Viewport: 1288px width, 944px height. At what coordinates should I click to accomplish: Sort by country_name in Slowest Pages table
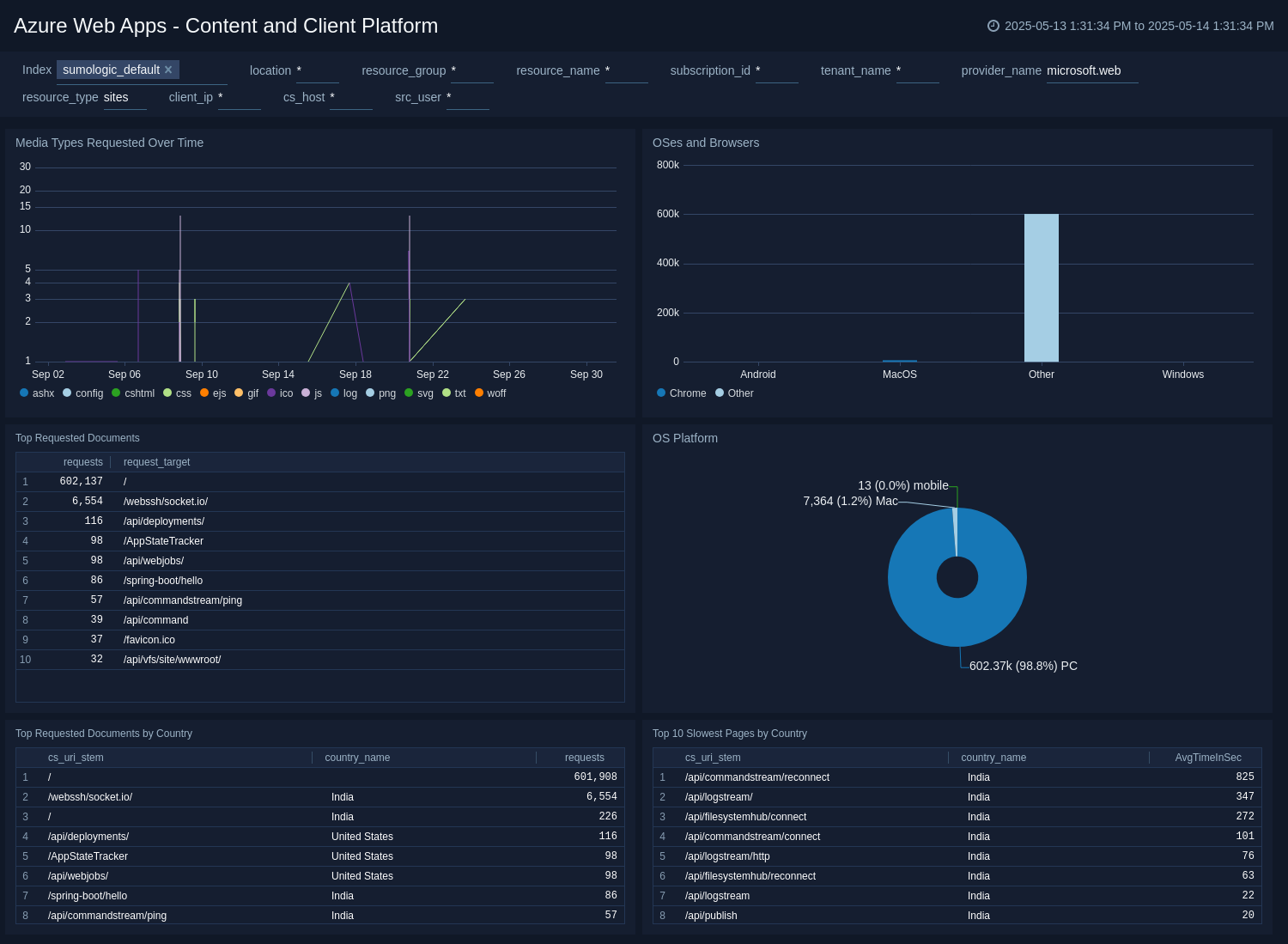pyautogui.click(x=993, y=758)
